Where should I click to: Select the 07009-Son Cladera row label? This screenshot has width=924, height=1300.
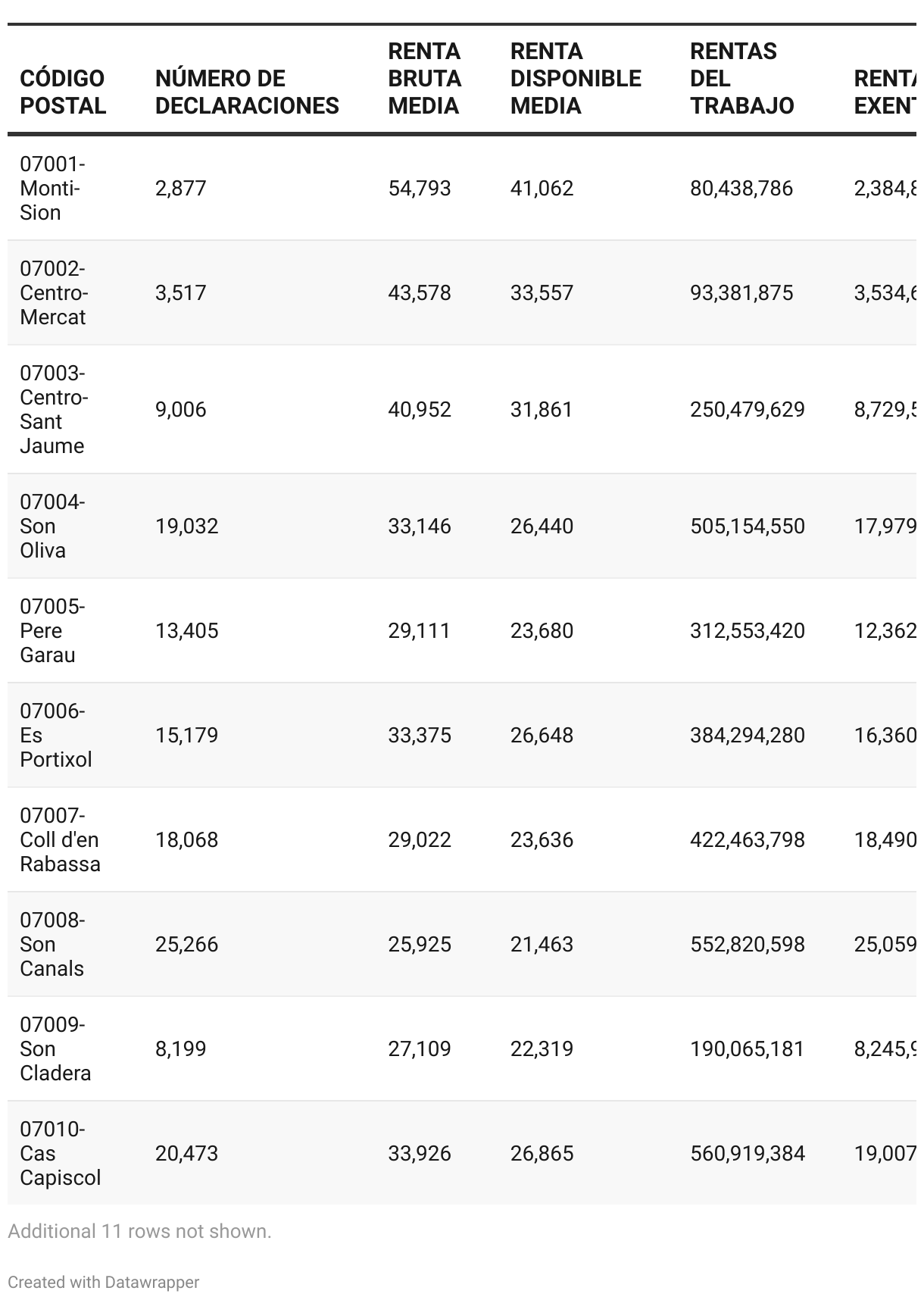[55, 1048]
